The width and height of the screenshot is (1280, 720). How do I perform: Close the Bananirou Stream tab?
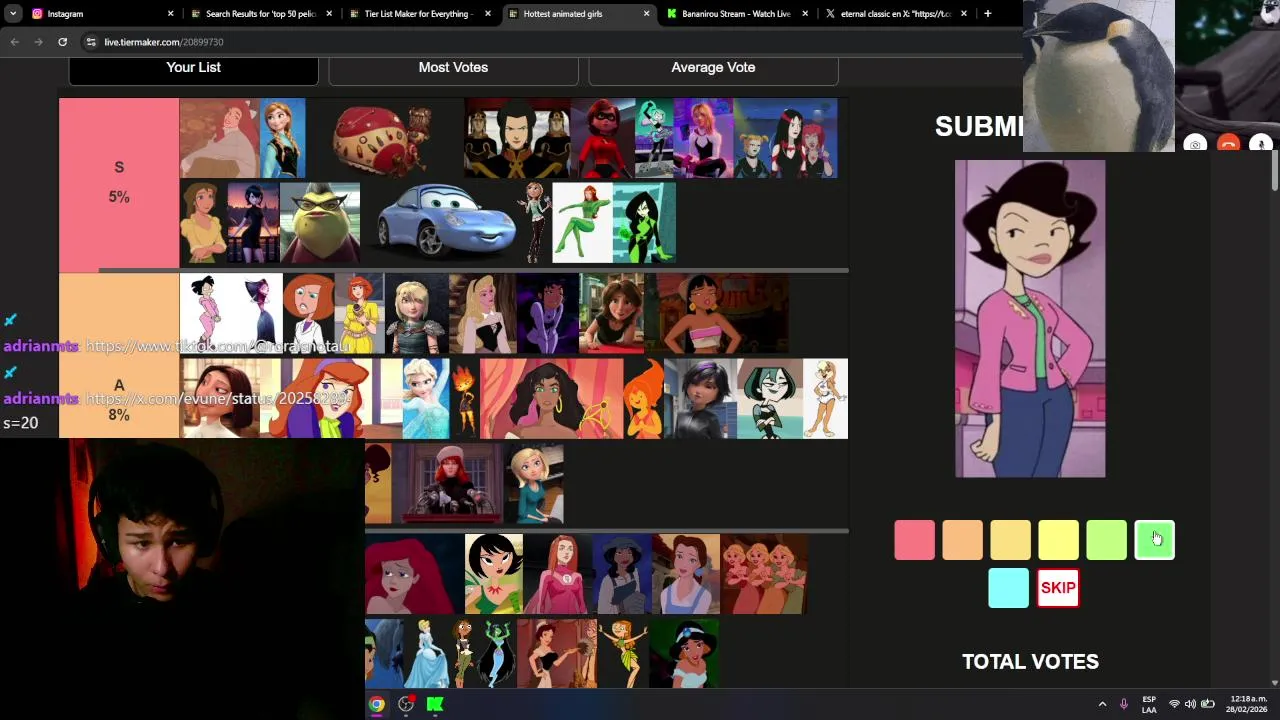pyautogui.click(x=806, y=14)
